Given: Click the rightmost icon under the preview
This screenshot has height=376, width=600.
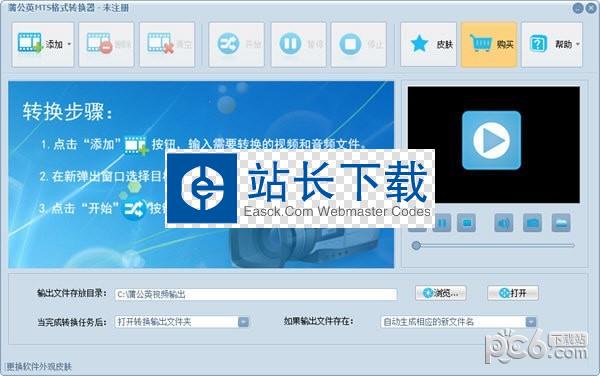Looking at the screenshot, I should (561, 223).
